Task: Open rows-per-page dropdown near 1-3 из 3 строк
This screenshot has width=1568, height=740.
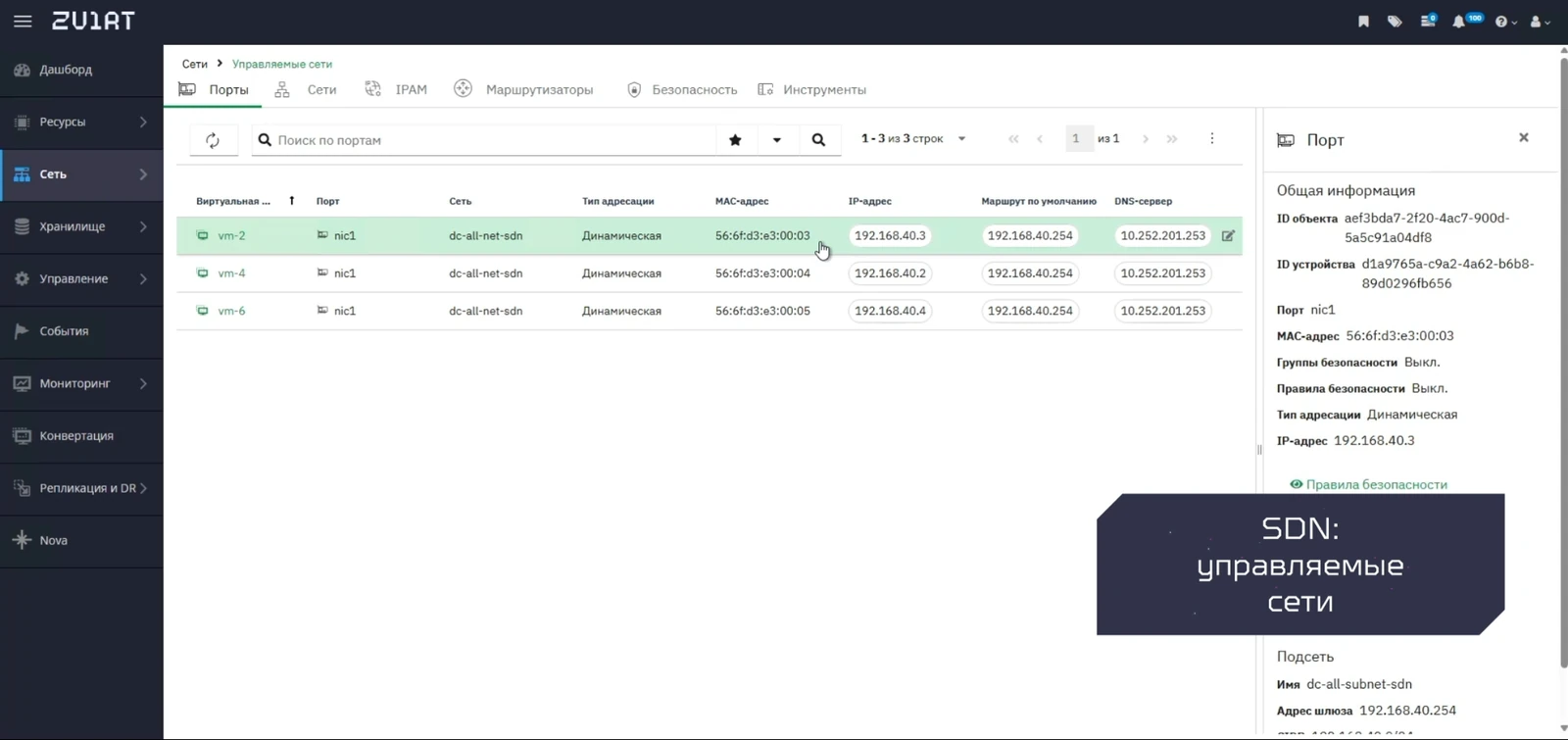Action: (x=961, y=139)
